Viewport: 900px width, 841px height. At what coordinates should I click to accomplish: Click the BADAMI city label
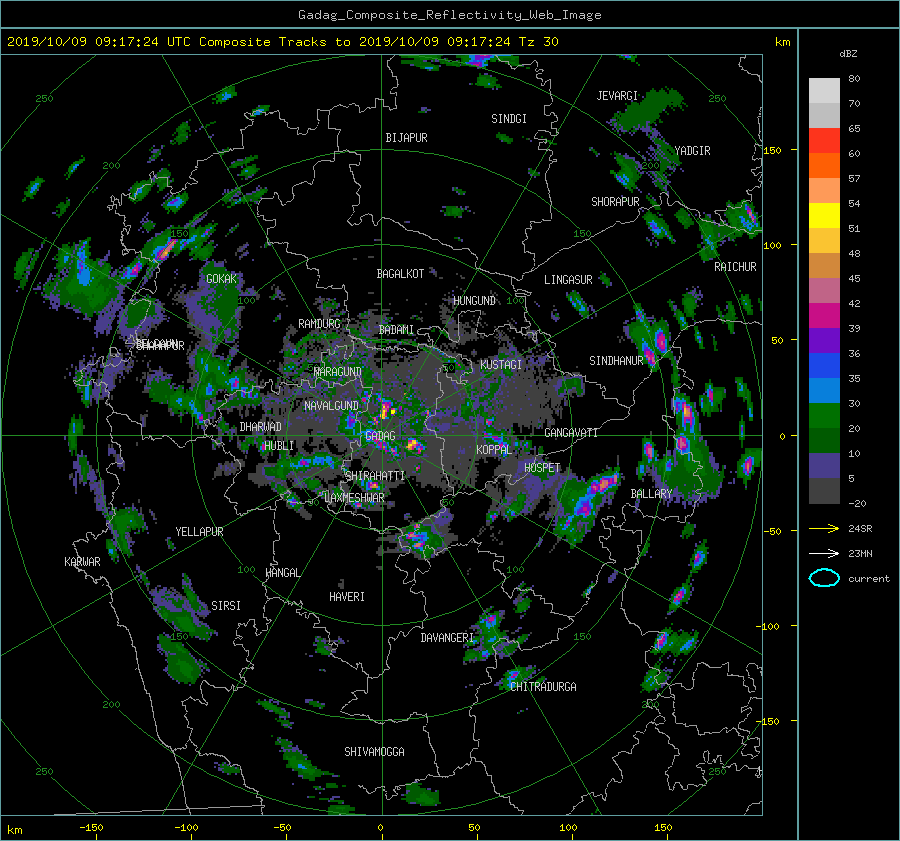point(396,330)
